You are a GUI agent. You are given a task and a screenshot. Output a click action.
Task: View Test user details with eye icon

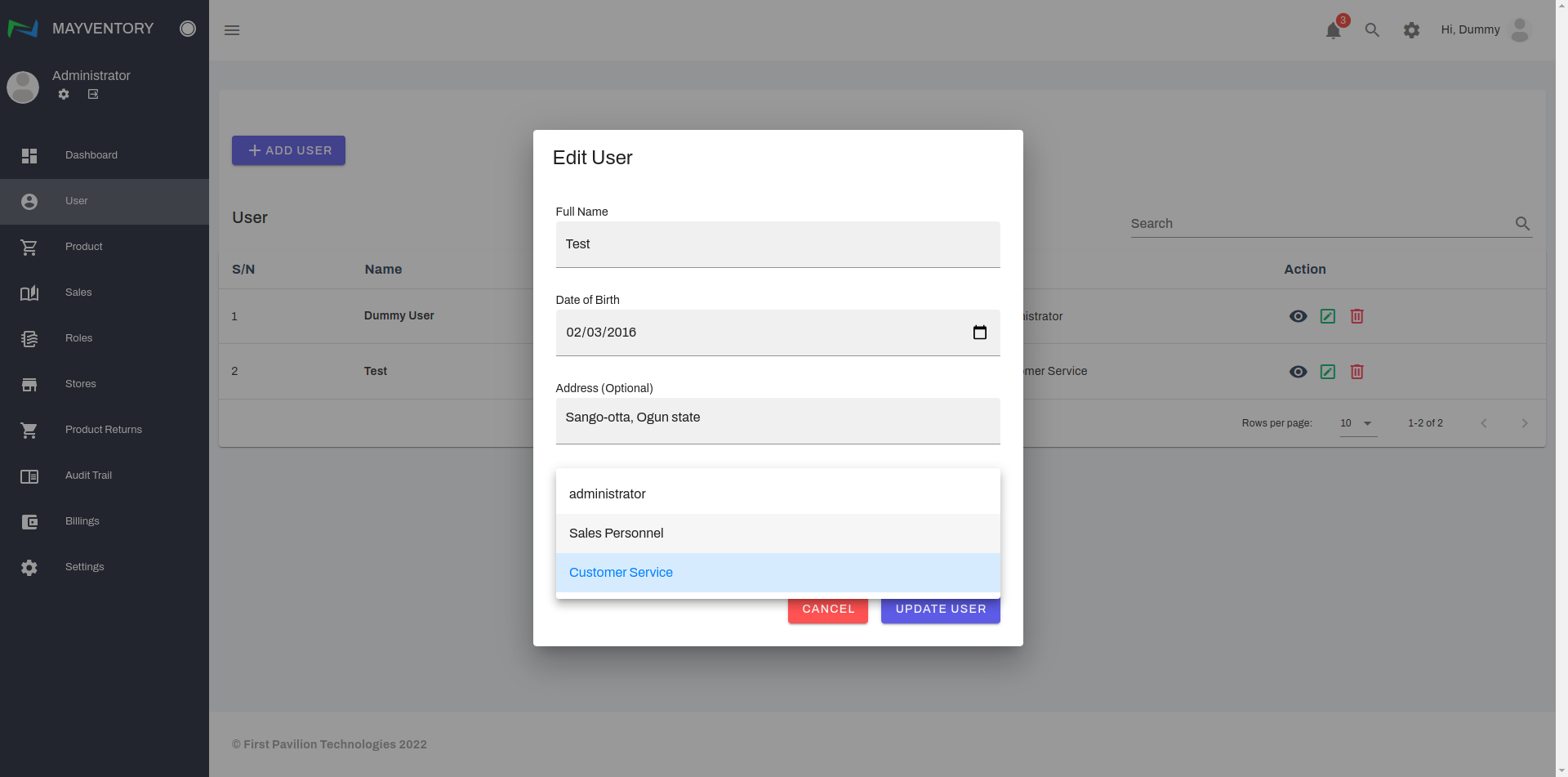[1298, 372]
